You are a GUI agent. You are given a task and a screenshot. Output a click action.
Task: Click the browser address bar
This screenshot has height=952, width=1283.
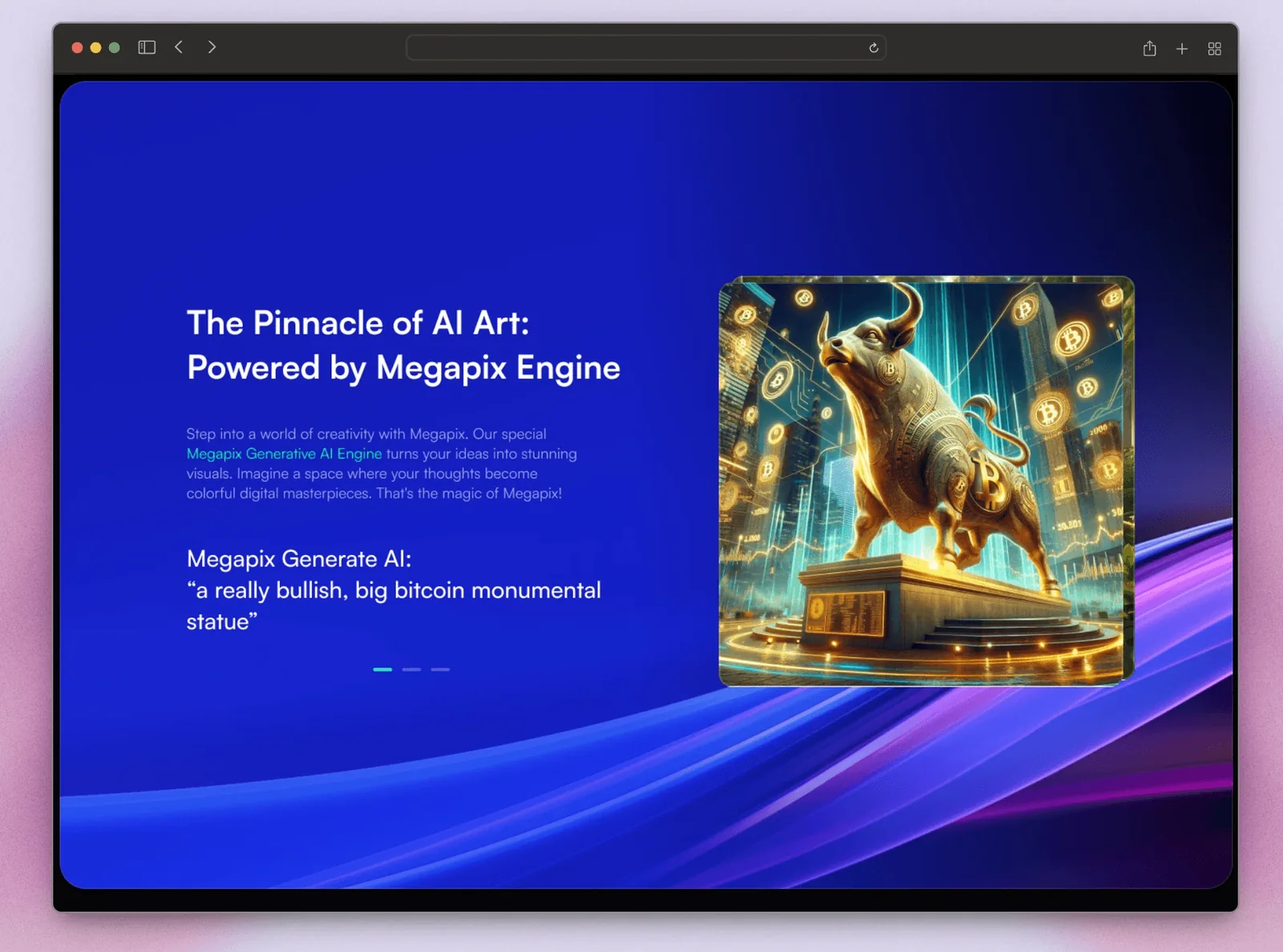coord(646,48)
